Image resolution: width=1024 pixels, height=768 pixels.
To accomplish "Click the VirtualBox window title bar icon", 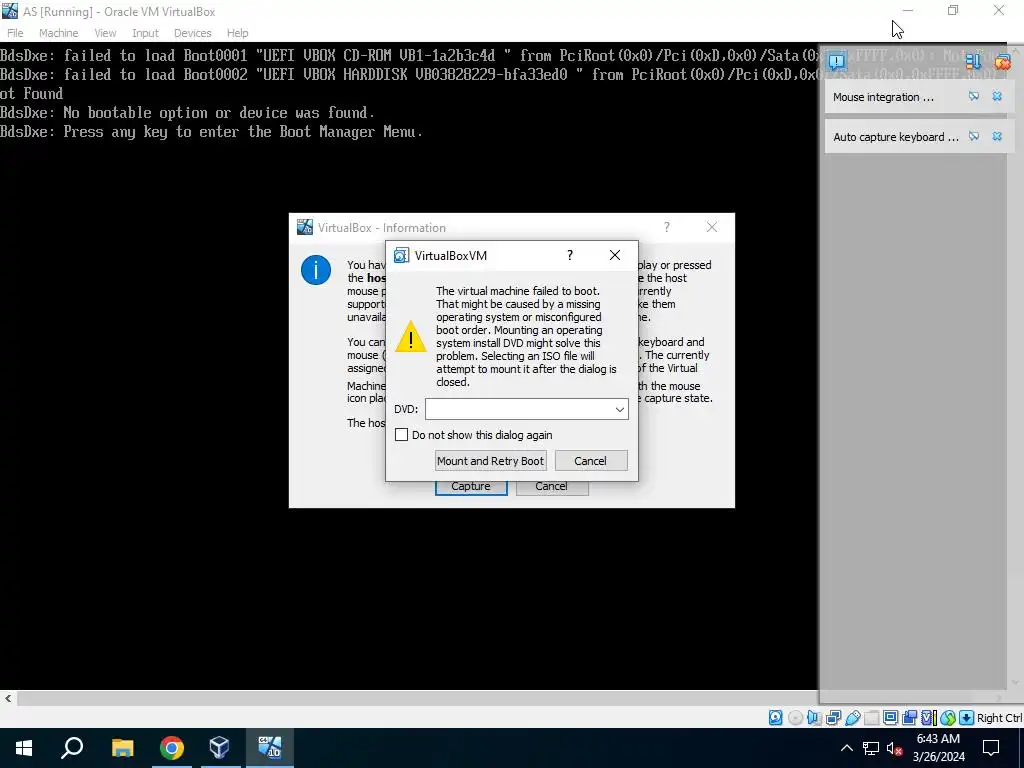I will (x=10, y=11).
